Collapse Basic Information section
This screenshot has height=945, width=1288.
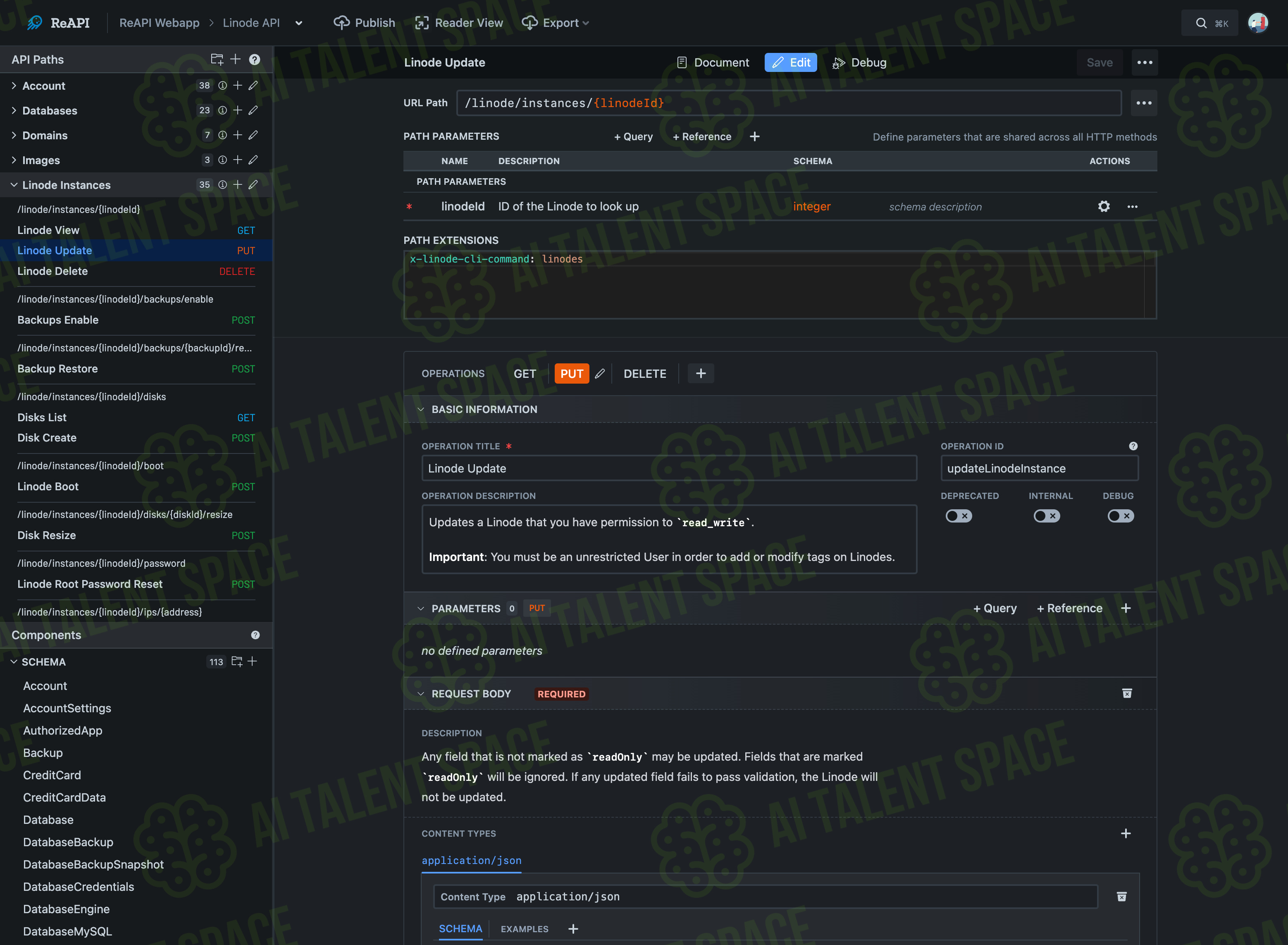pyautogui.click(x=420, y=410)
